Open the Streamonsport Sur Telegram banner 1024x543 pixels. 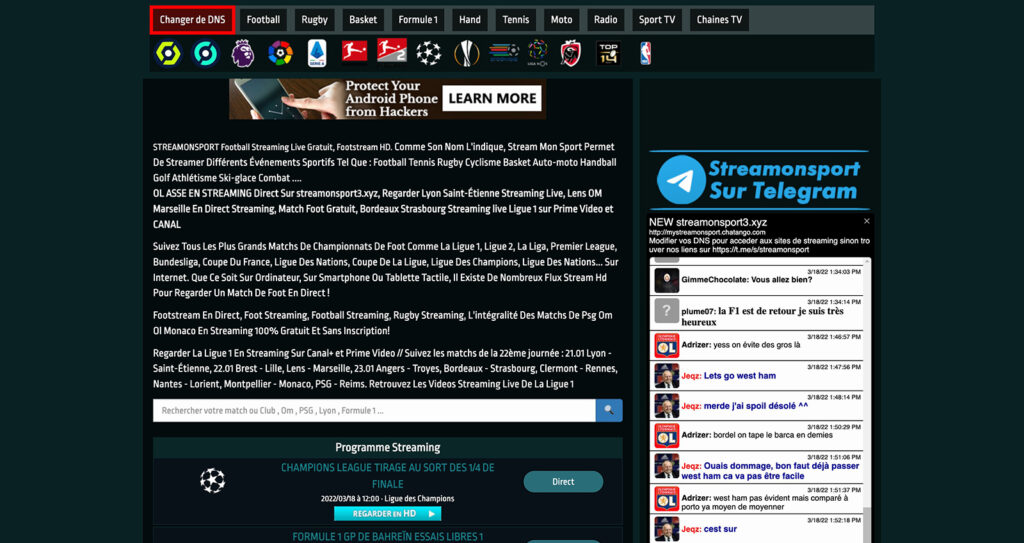(759, 180)
